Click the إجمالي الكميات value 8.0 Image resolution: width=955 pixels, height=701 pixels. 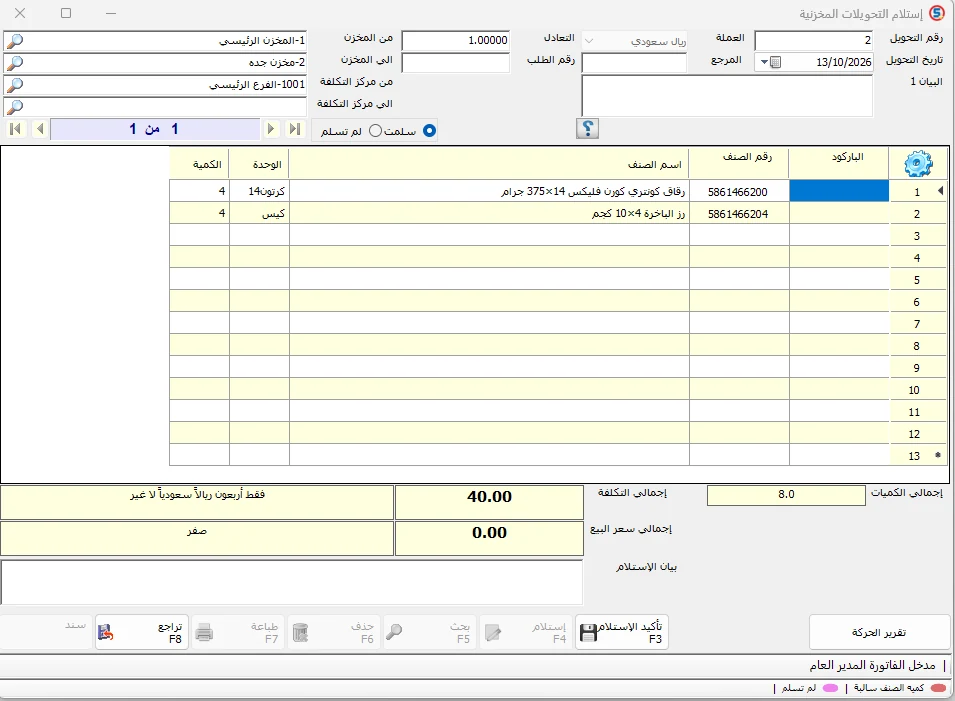pyautogui.click(x=786, y=495)
